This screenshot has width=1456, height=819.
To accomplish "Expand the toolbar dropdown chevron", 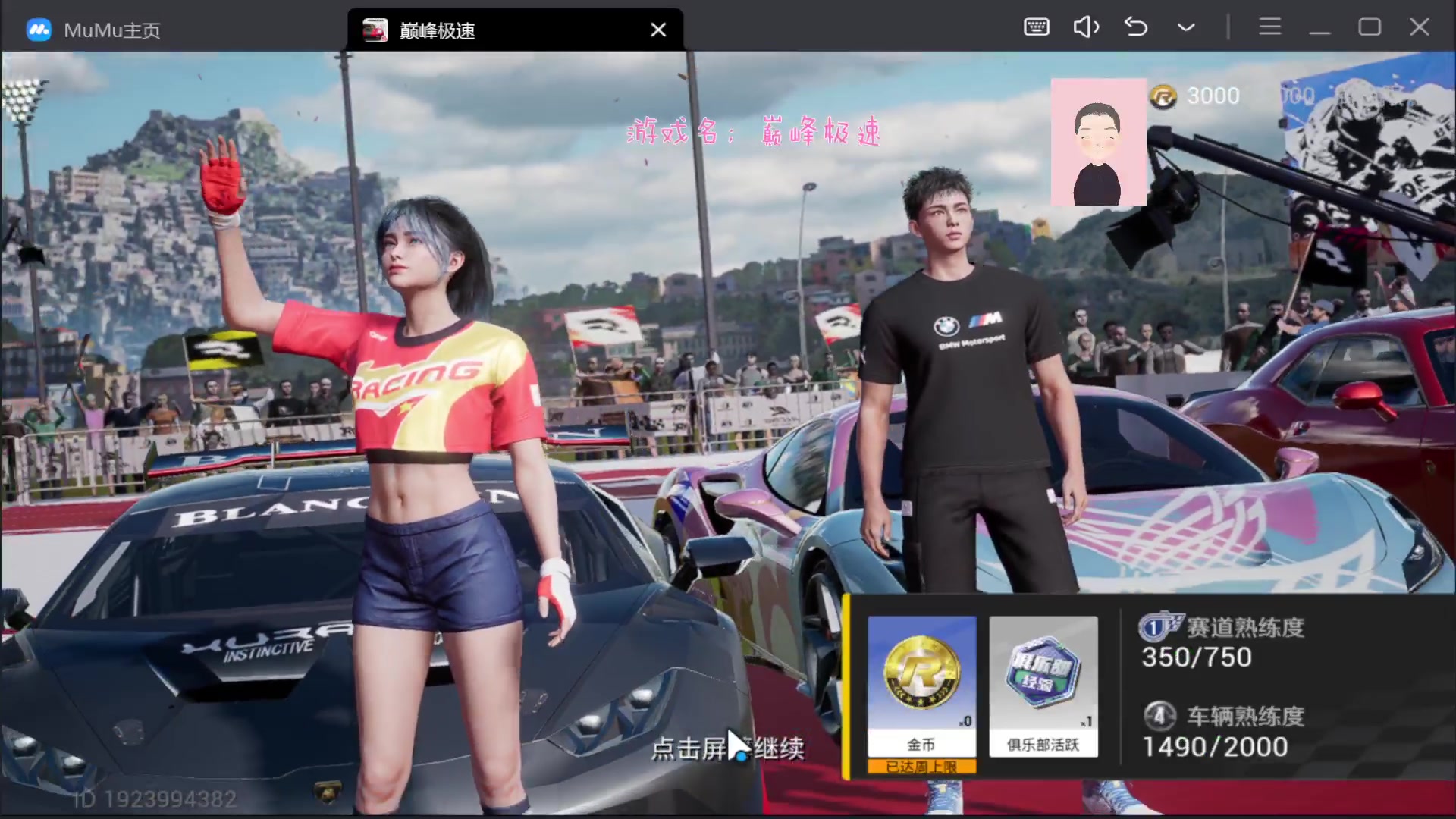I will click(1186, 28).
